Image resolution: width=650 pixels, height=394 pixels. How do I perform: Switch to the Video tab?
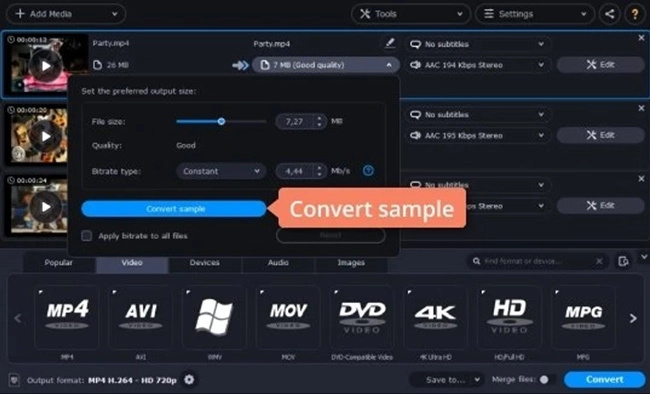(x=132, y=263)
